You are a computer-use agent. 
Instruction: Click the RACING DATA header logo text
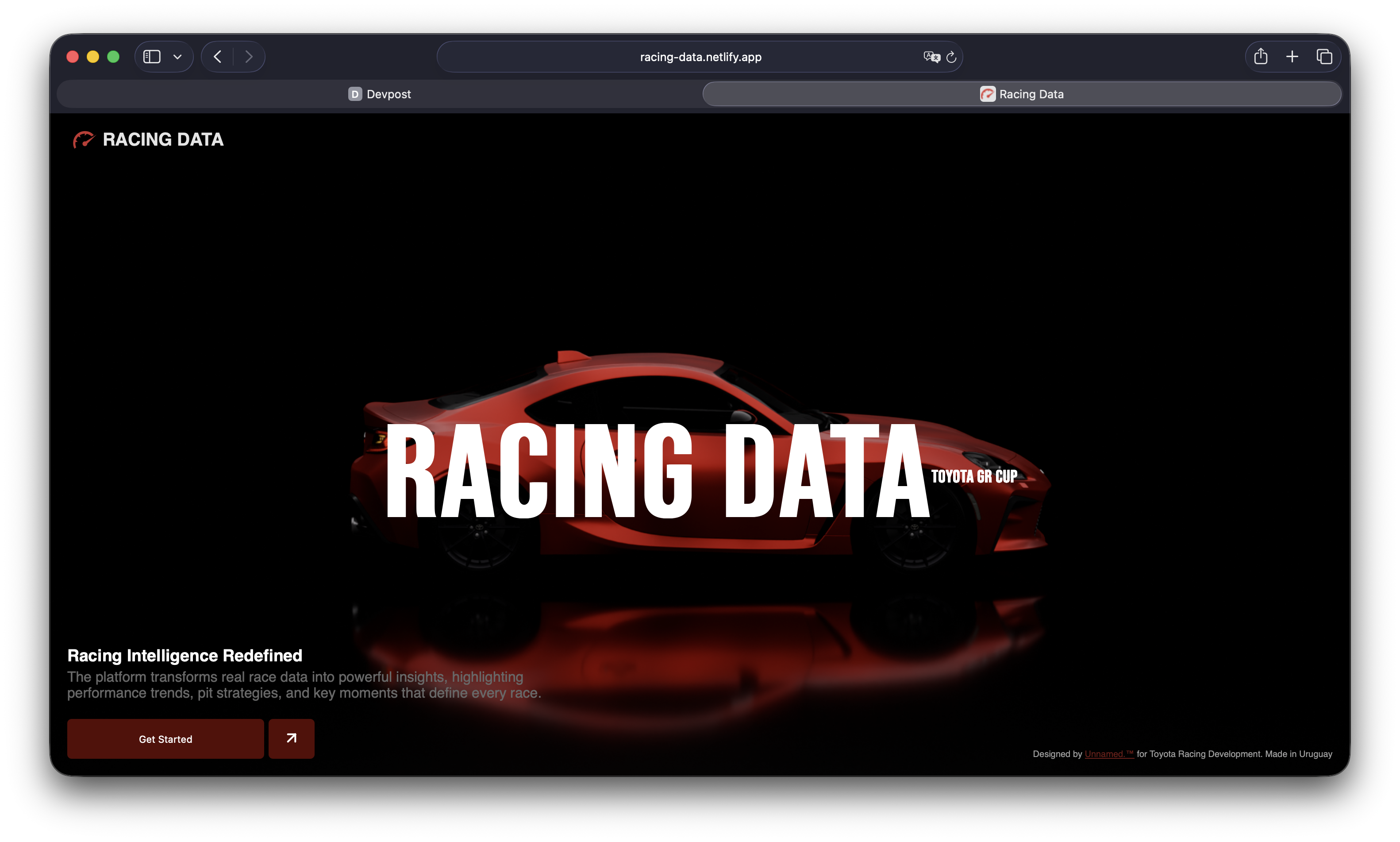(163, 139)
